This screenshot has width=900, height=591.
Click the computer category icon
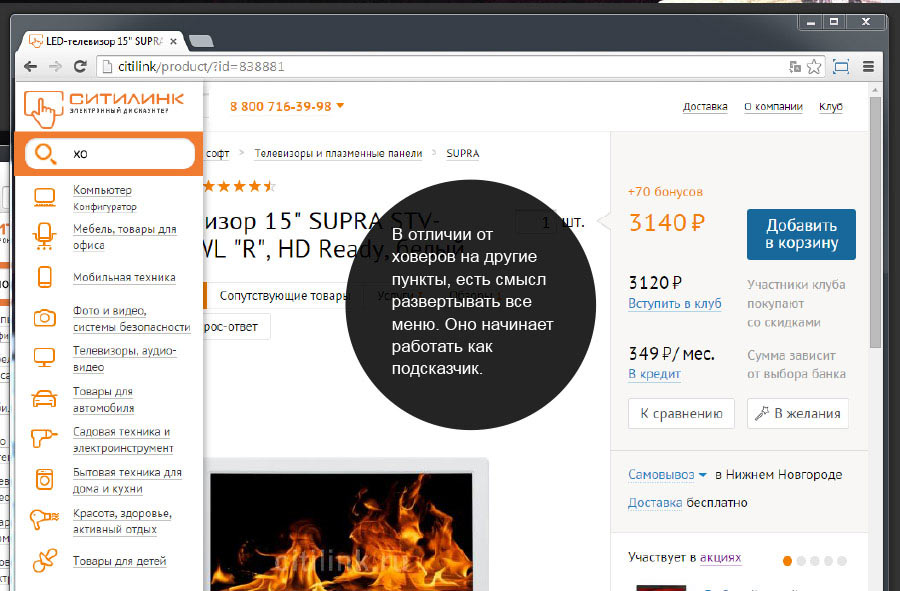tap(45, 197)
